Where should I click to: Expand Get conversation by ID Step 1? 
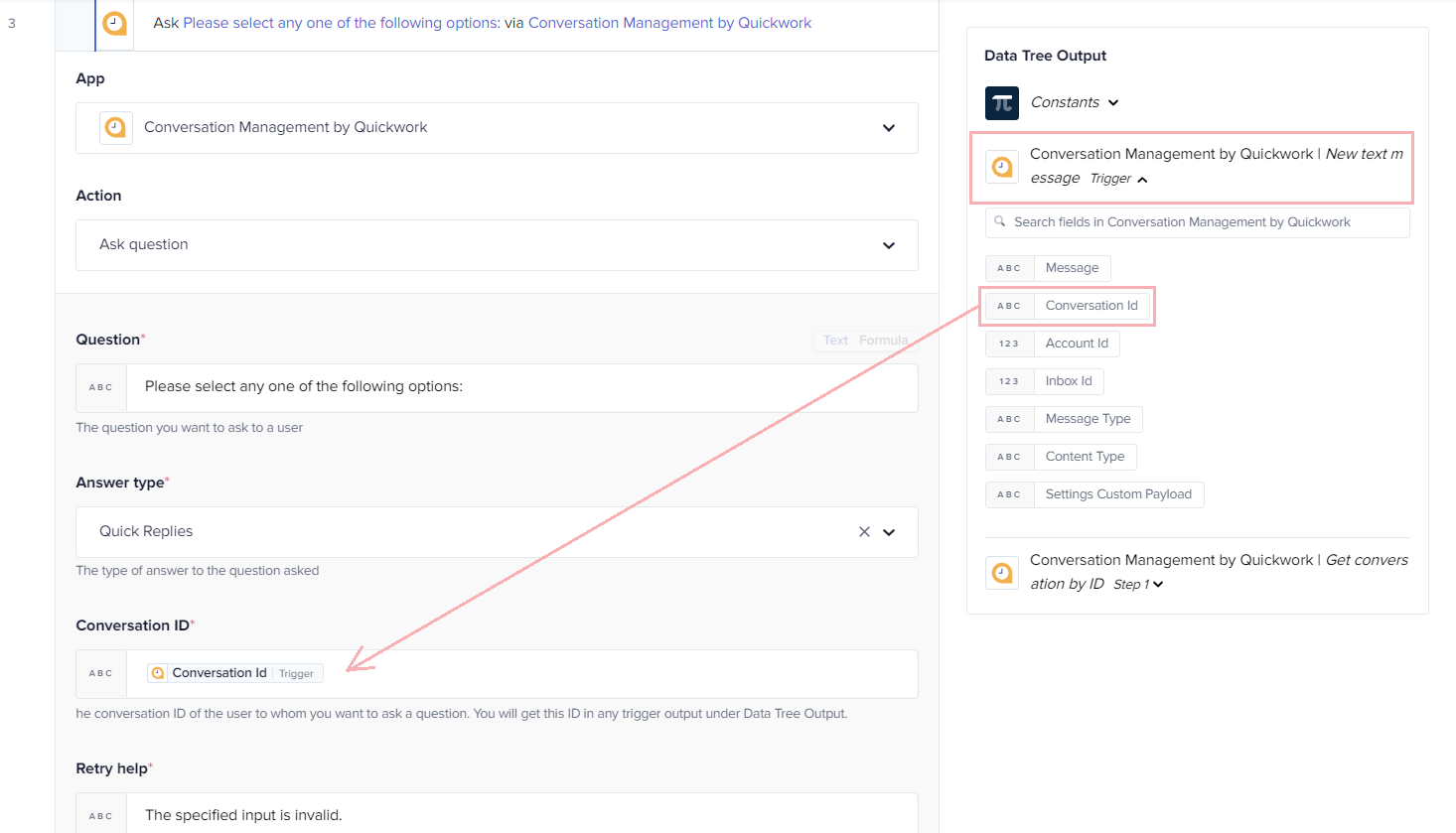coord(1158,585)
